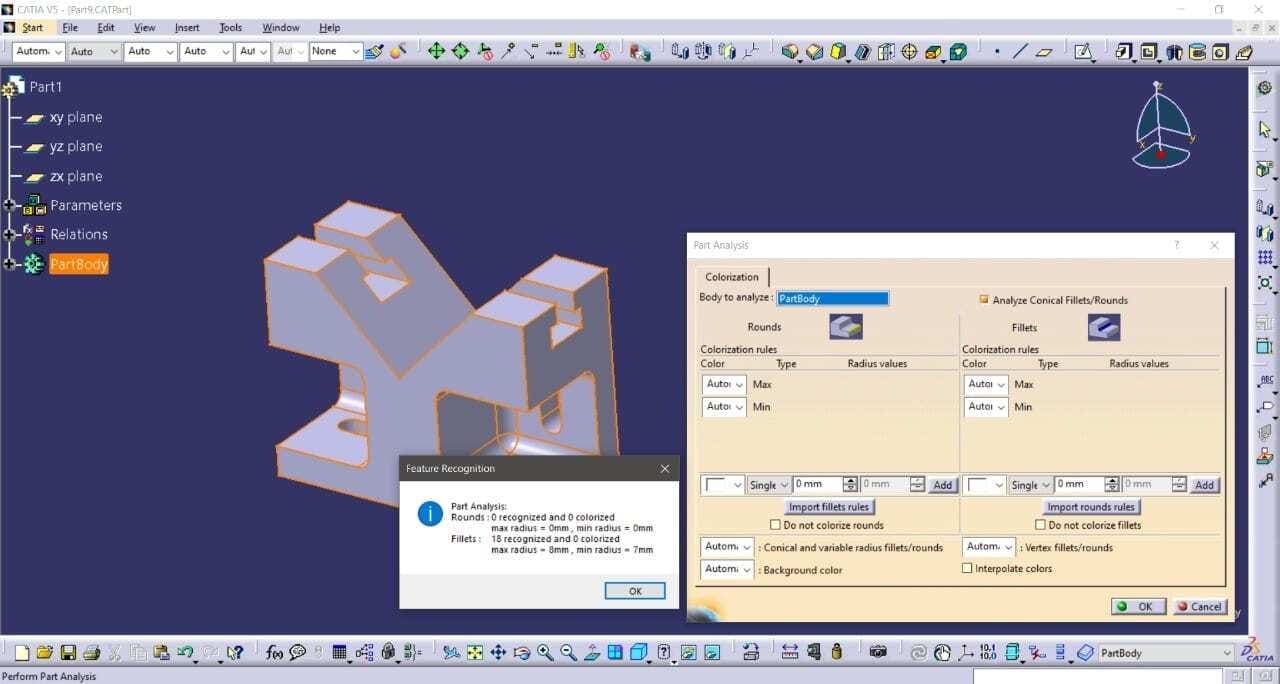The height and width of the screenshot is (684, 1280).
Task: Enable Do not colorize rounds
Action: tap(776, 525)
